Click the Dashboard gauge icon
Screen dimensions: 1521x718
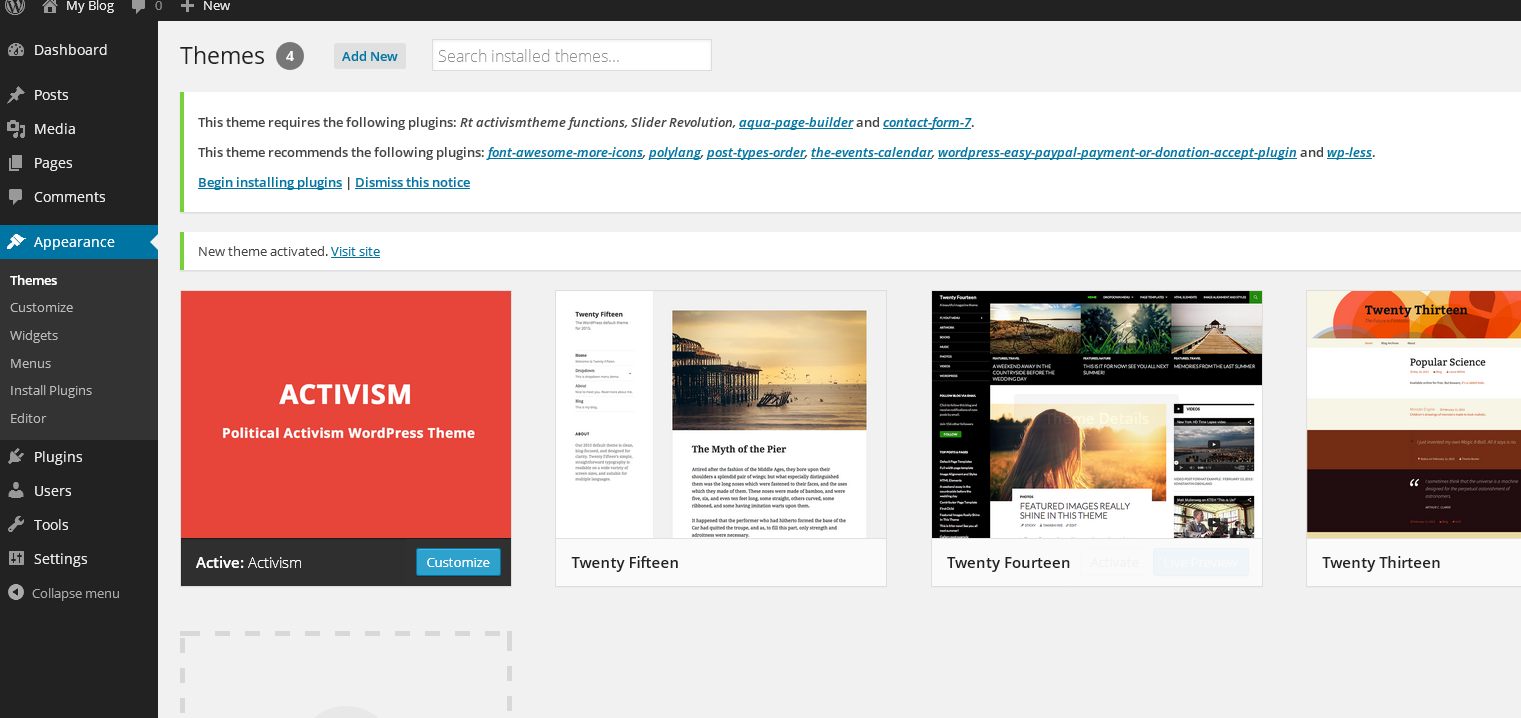[16, 50]
